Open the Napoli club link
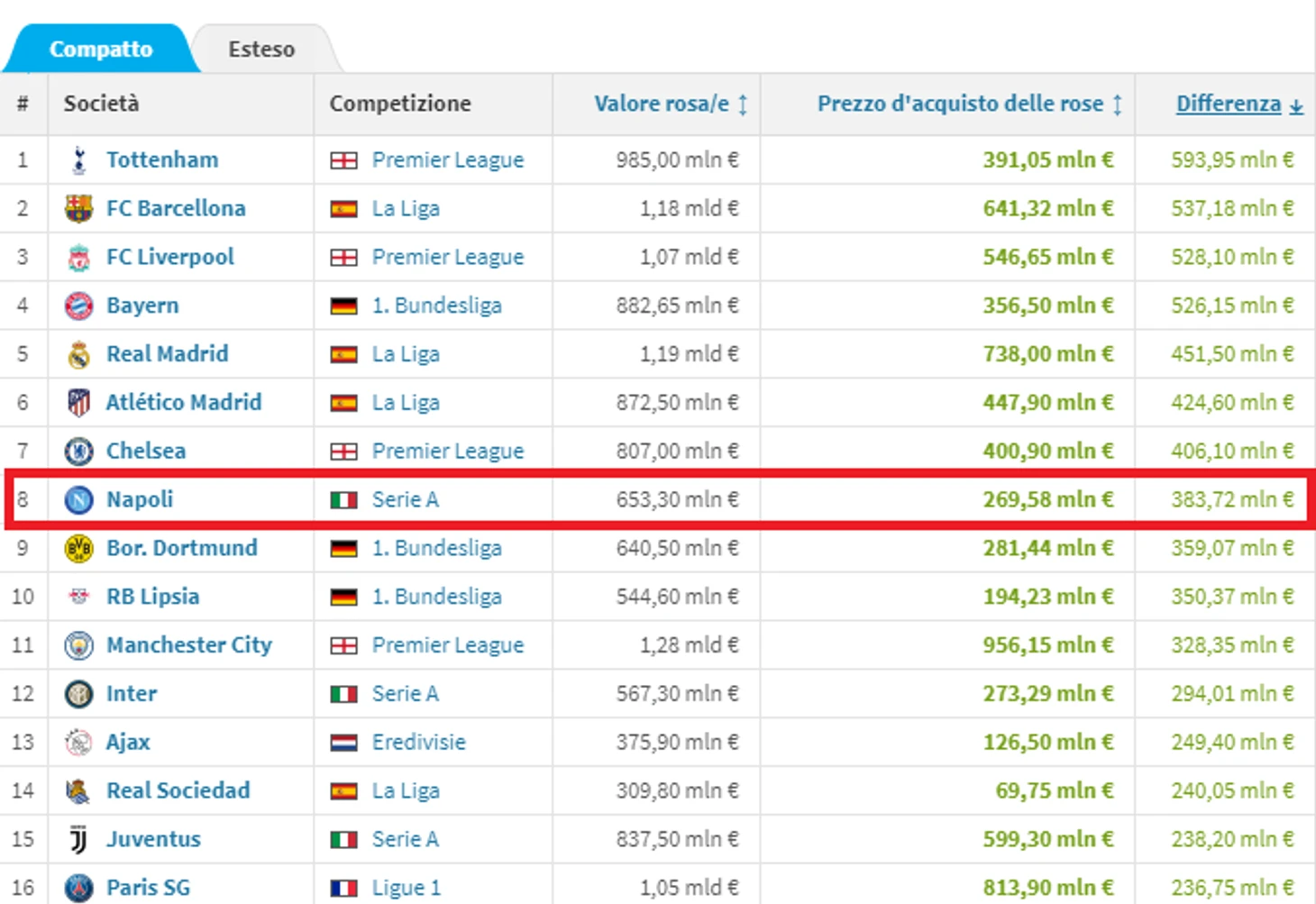Screen dimensions: 1316x904 coord(140,499)
